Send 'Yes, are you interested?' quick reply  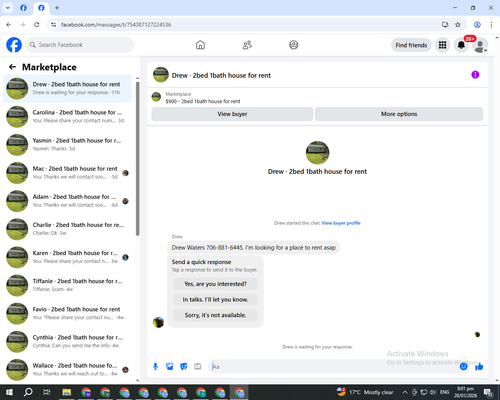click(215, 284)
